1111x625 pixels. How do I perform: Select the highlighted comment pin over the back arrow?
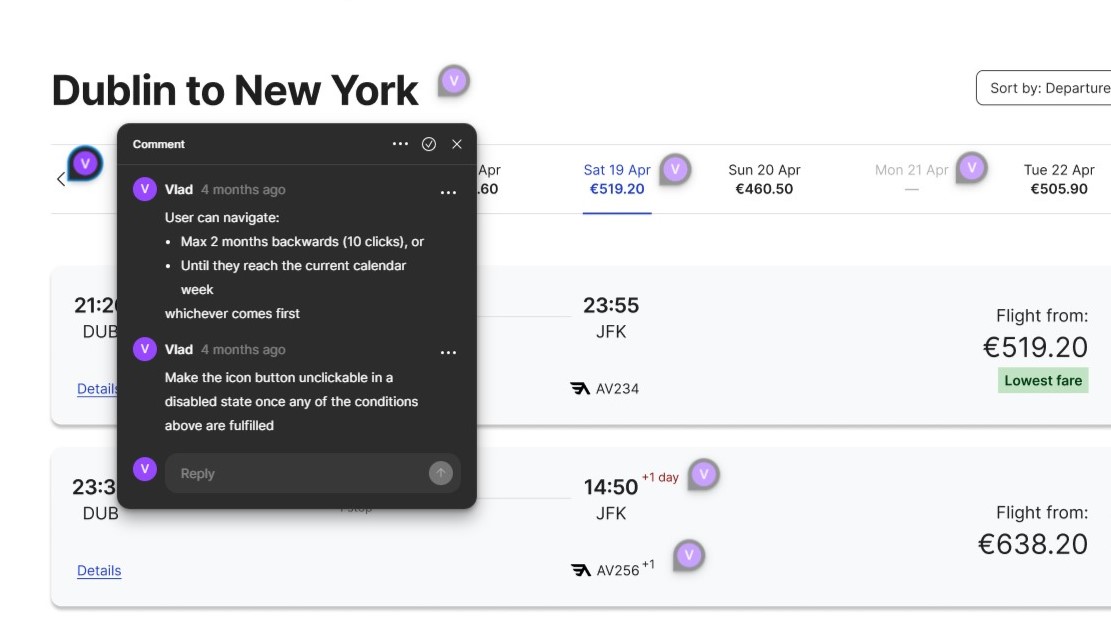(x=85, y=163)
